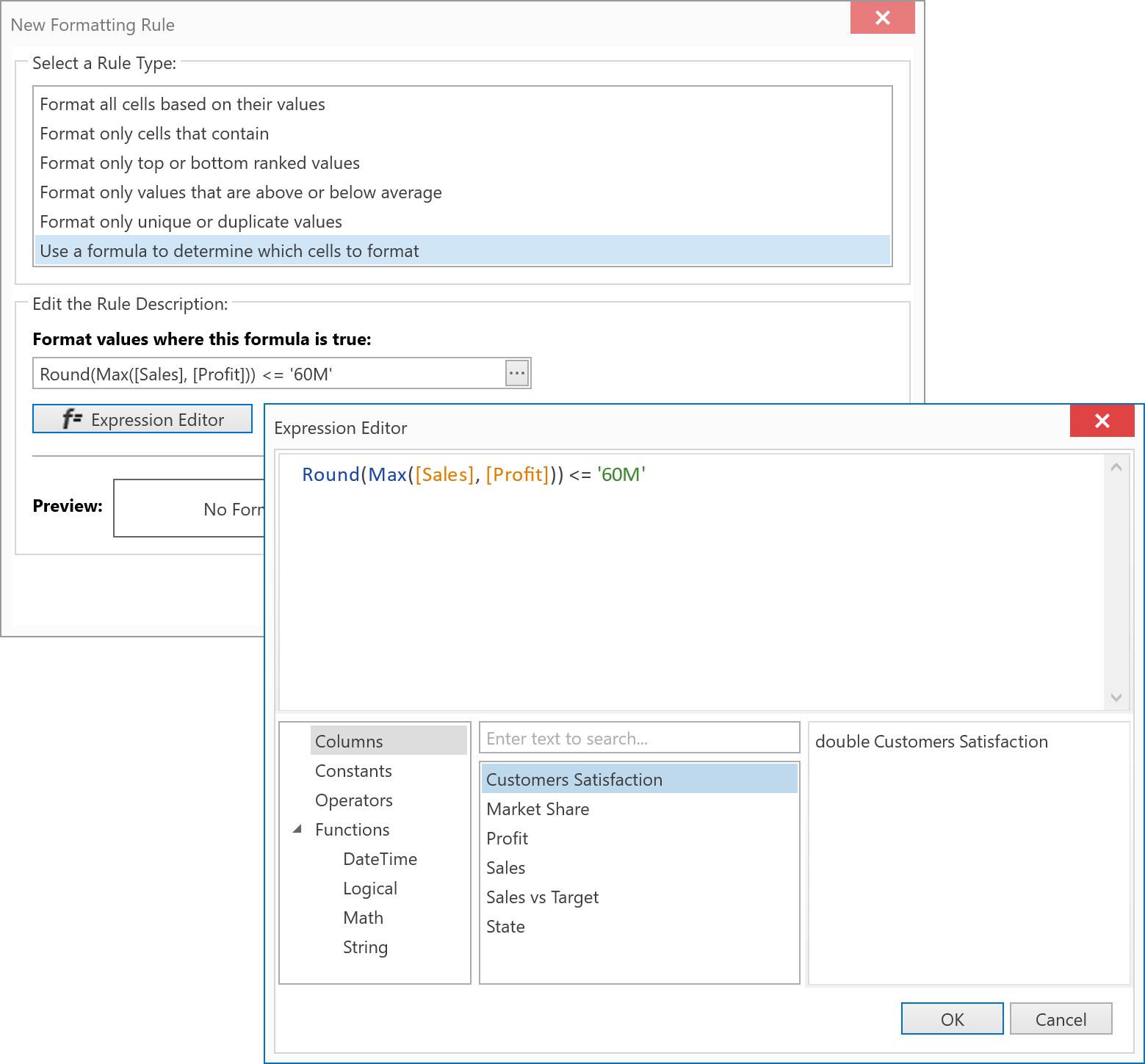The width and height of the screenshot is (1145, 1064).
Task: Select 'Format only cells that contain' rule
Action: click(462, 134)
